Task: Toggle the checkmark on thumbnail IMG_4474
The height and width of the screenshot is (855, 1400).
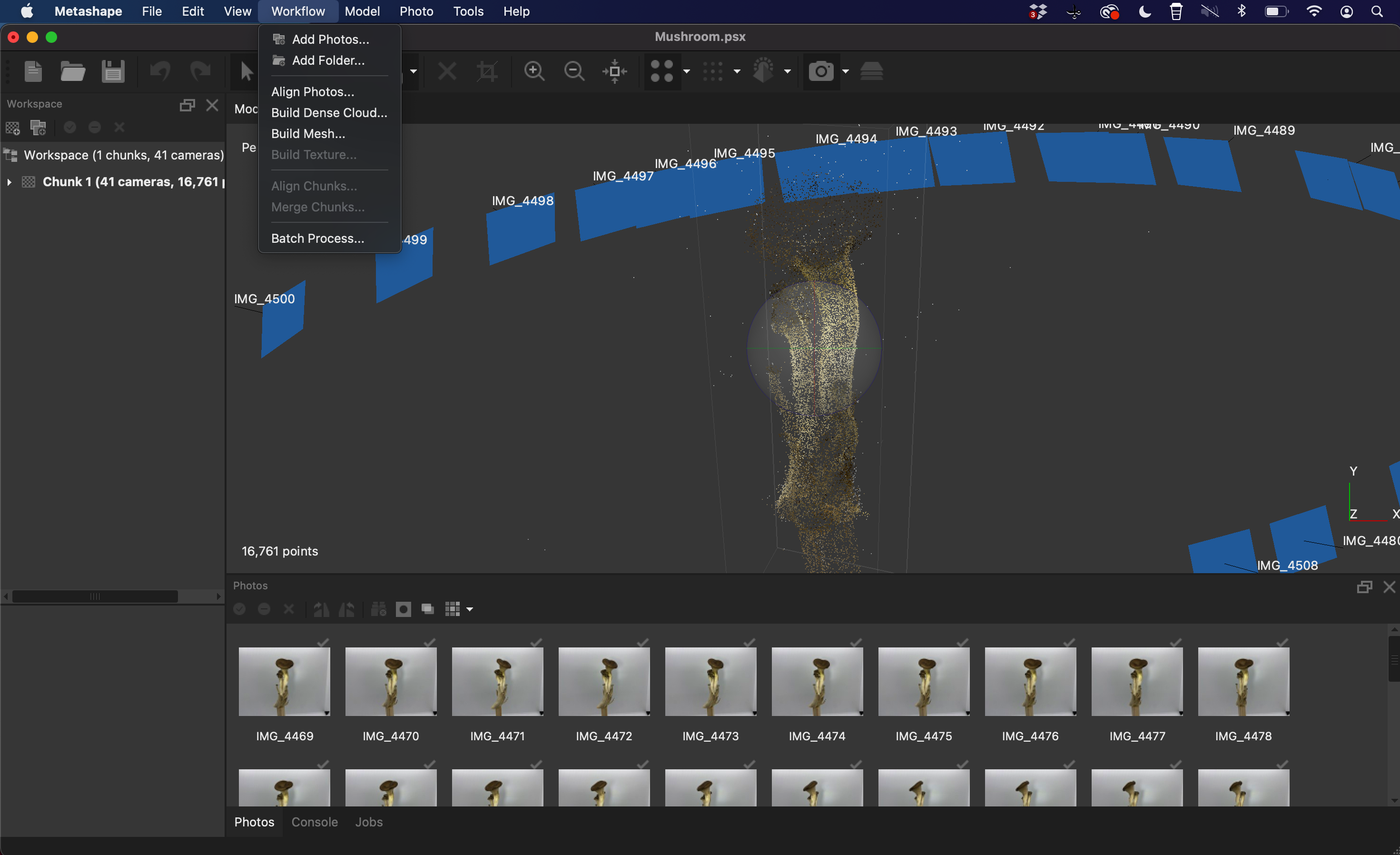Action: (x=856, y=642)
